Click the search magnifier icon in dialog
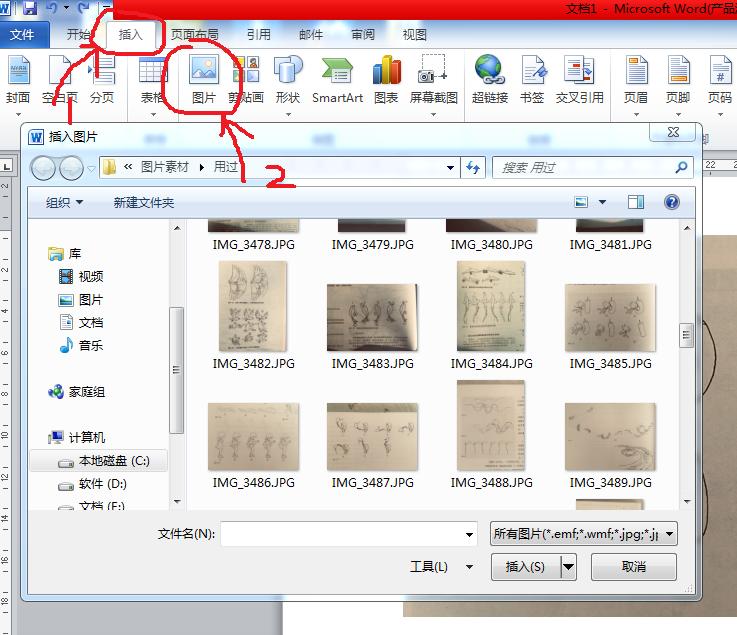 [x=681, y=167]
